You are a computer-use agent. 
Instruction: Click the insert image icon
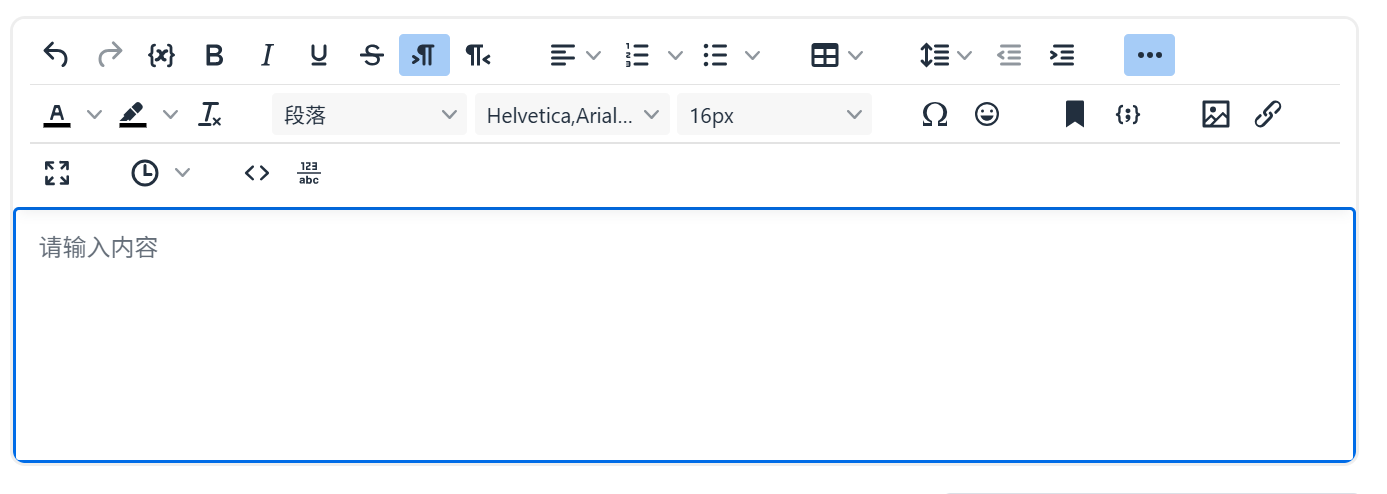1215,115
